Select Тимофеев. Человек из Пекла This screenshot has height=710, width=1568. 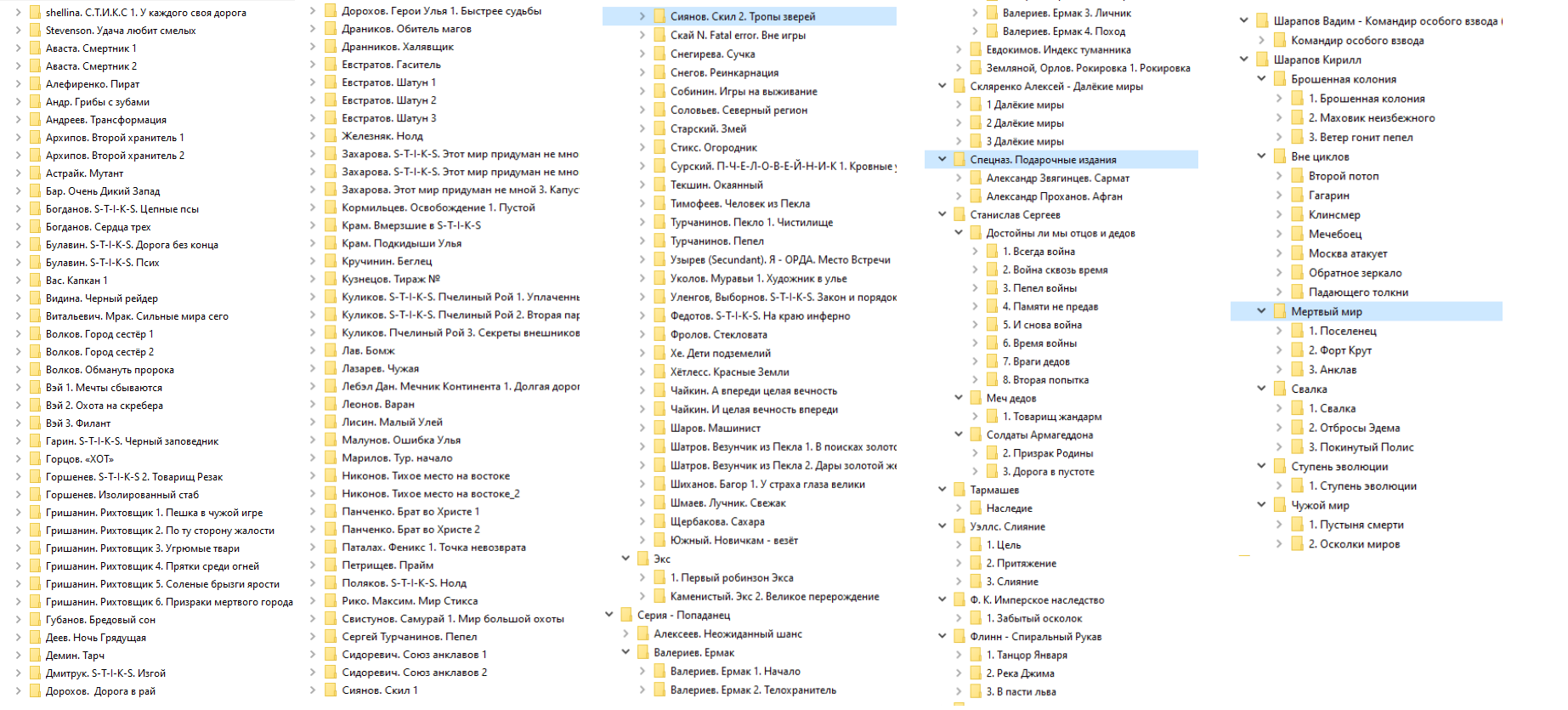coord(740,203)
